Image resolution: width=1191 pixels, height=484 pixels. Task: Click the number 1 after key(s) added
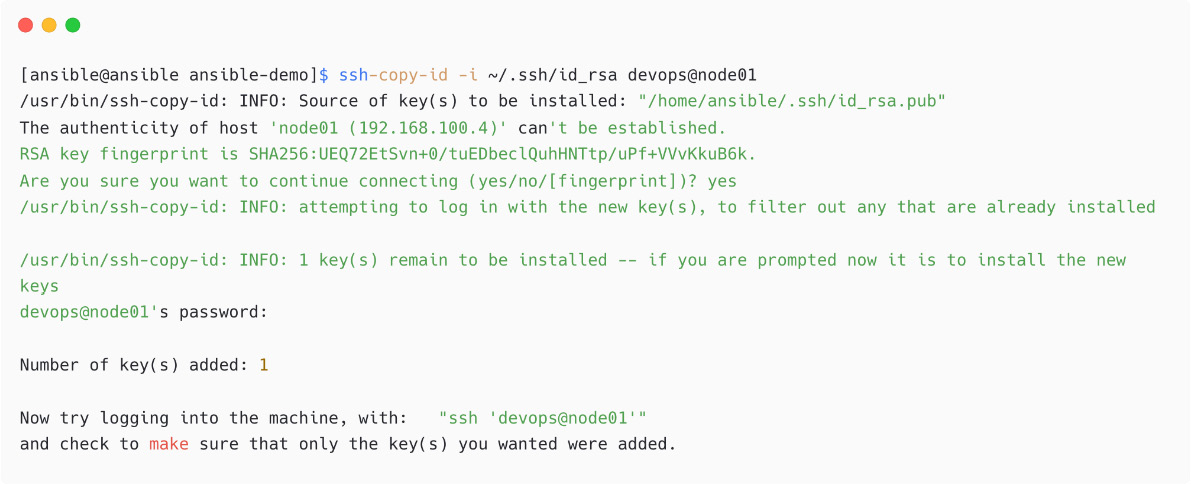point(264,365)
